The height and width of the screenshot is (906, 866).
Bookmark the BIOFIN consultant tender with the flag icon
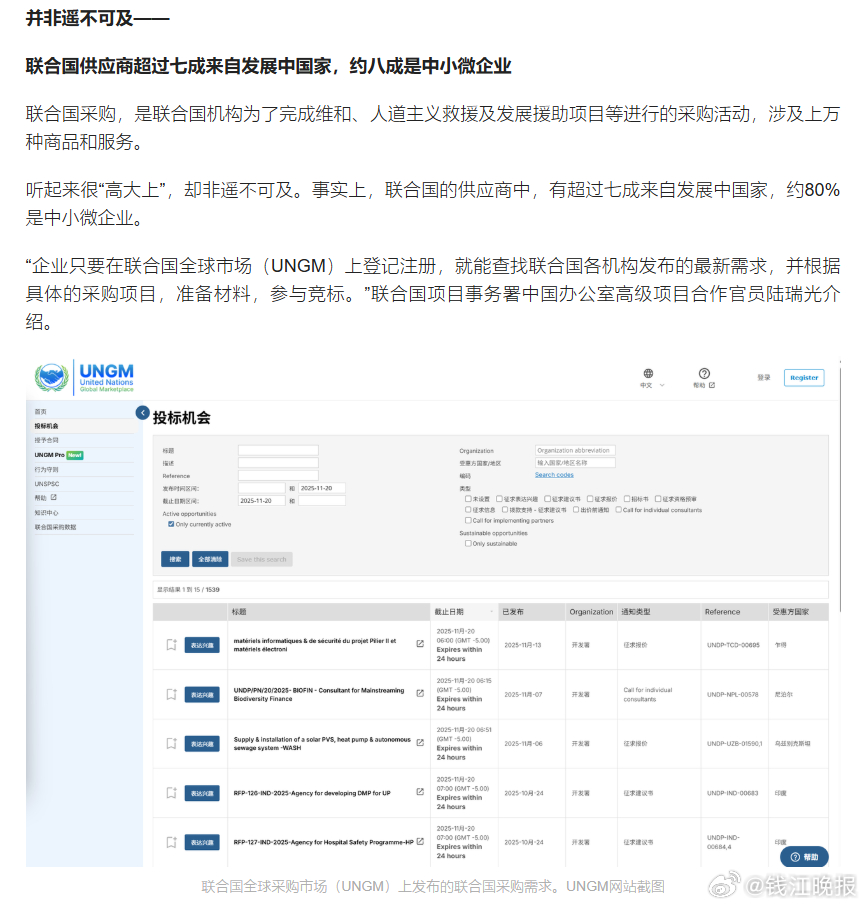[170, 693]
